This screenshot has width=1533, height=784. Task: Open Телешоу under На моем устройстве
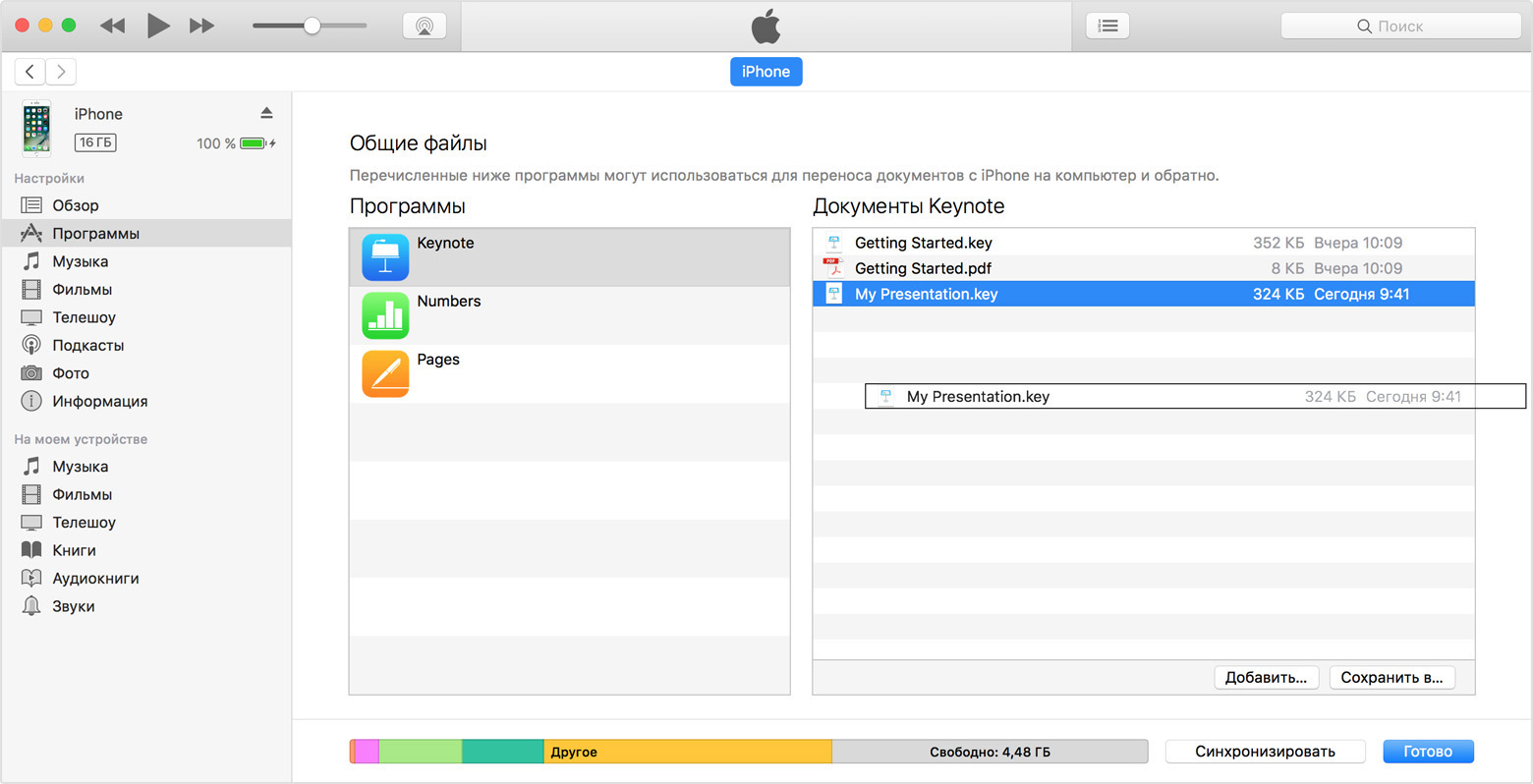pos(146,523)
